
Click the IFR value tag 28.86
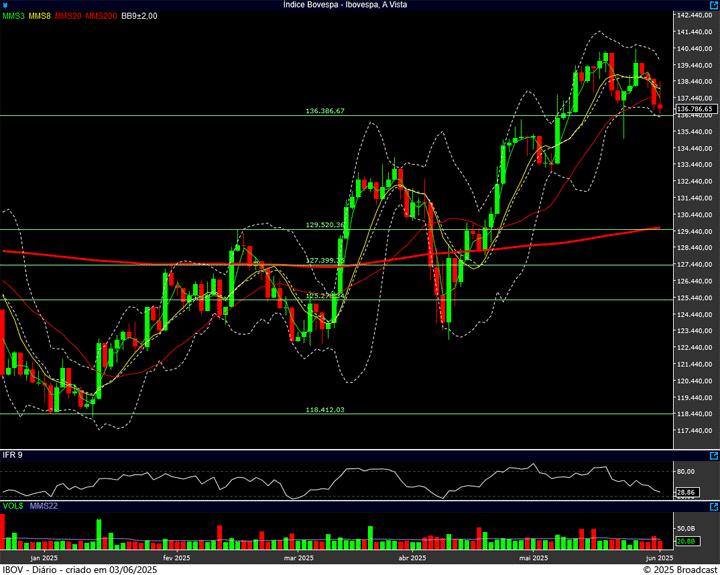[687, 492]
